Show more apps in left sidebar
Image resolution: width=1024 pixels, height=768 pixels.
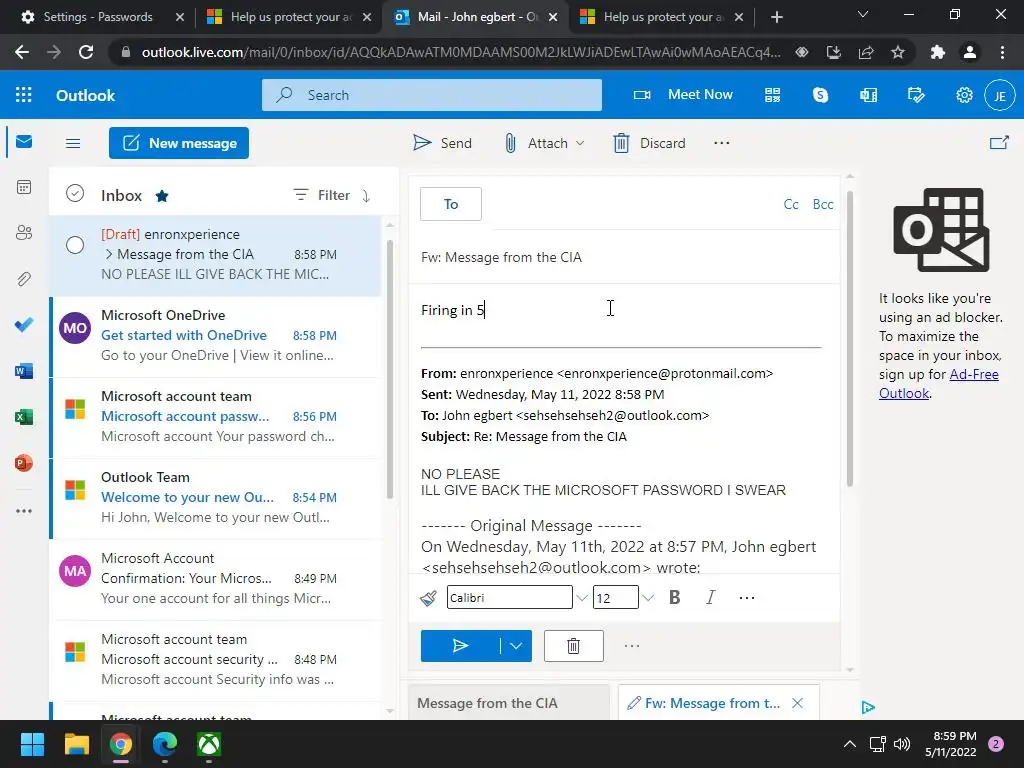tap(24, 511)
